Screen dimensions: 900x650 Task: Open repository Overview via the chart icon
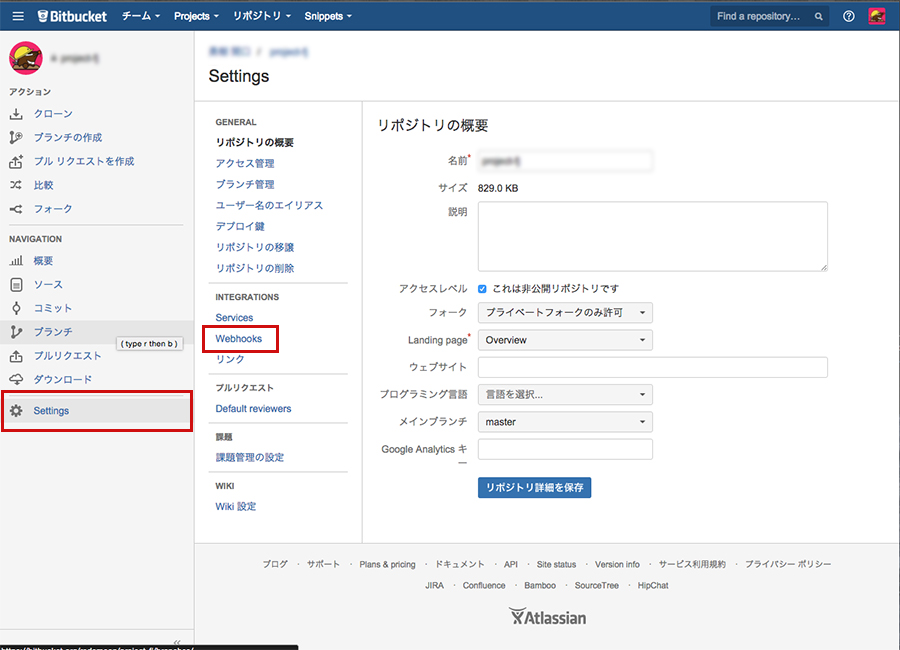(x=15, y=260)
